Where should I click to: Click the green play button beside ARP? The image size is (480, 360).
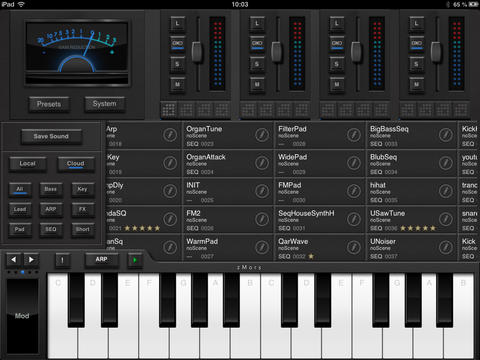[x=135, y=260]
